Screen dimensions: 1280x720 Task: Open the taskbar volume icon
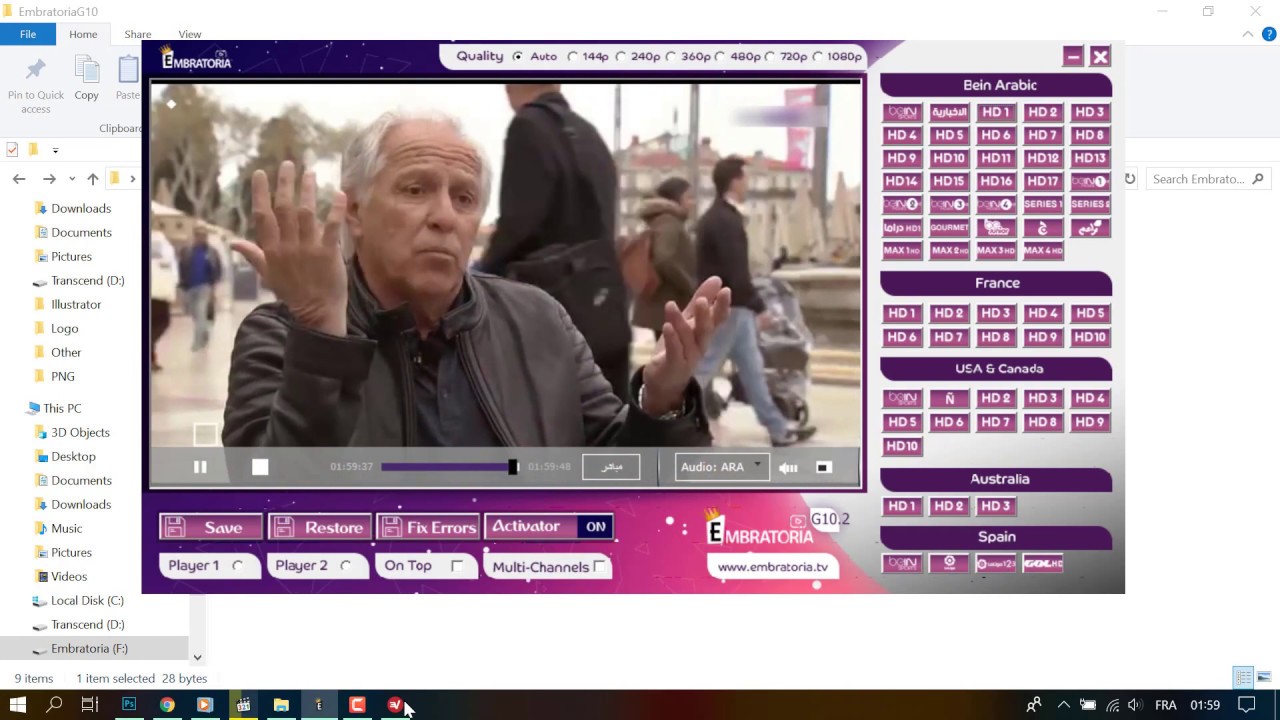pyautogui.click(x=1134, y=705)
